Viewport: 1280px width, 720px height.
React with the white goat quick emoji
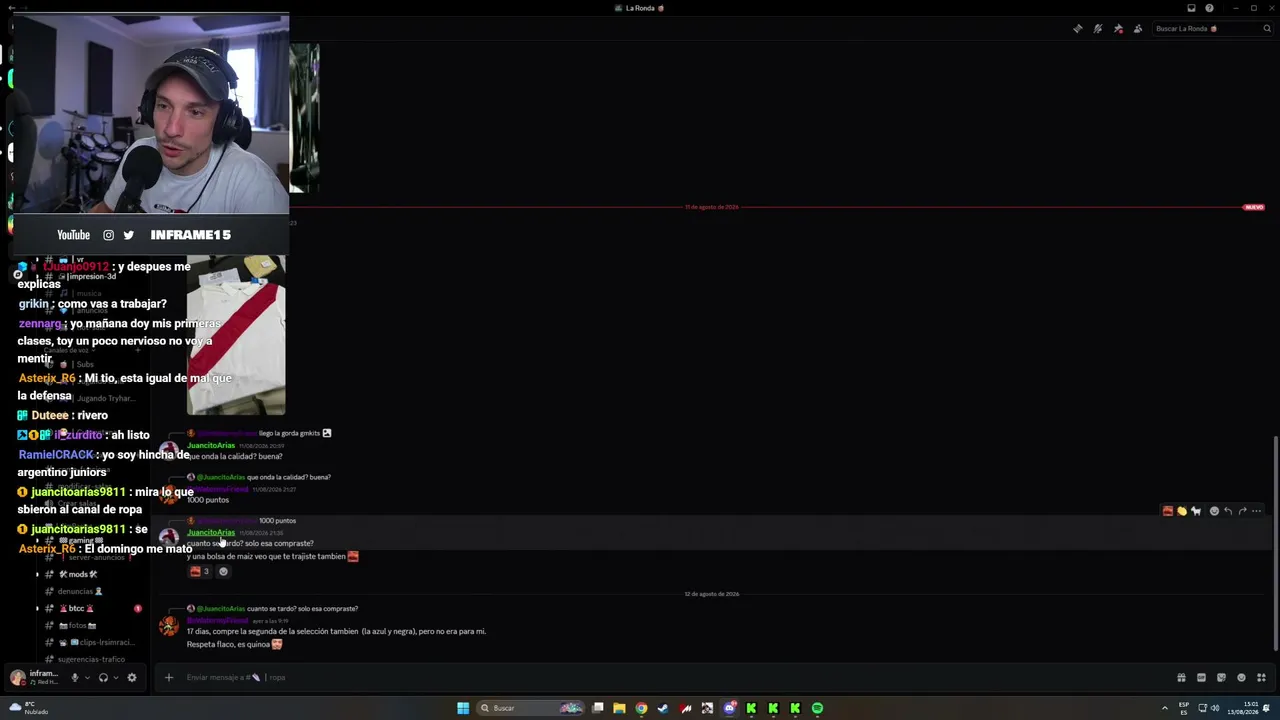click(1195, 511)
